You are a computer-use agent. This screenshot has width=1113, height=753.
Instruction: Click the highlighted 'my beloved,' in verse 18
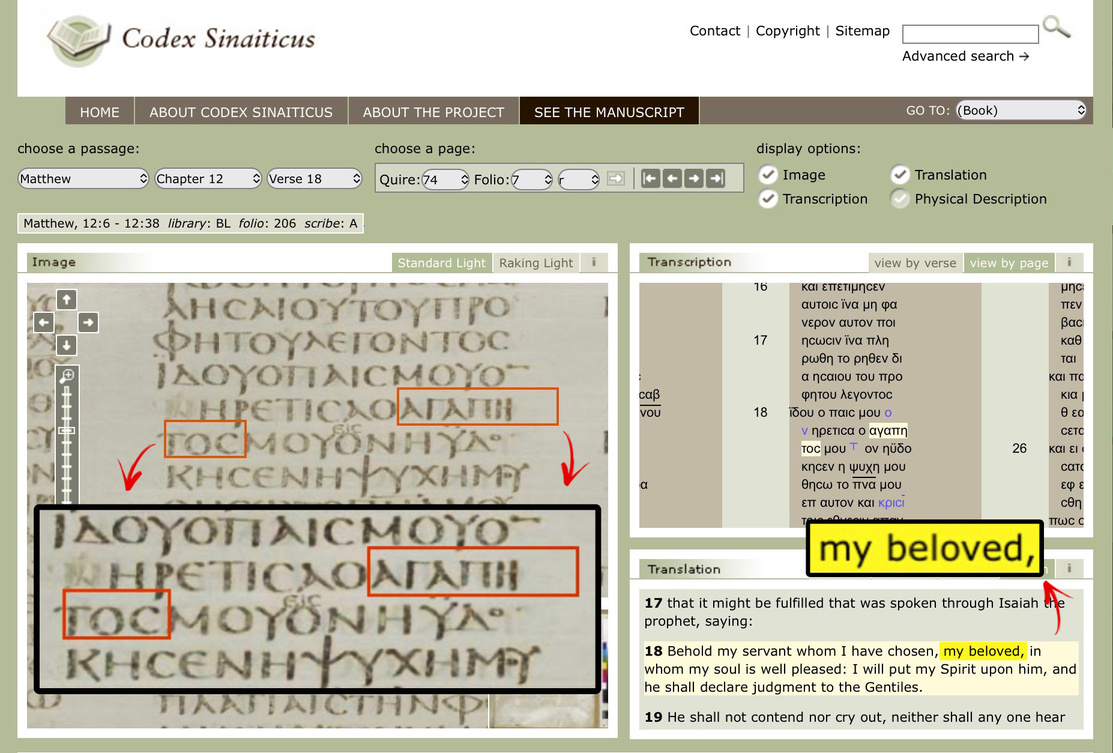point(984,651)
